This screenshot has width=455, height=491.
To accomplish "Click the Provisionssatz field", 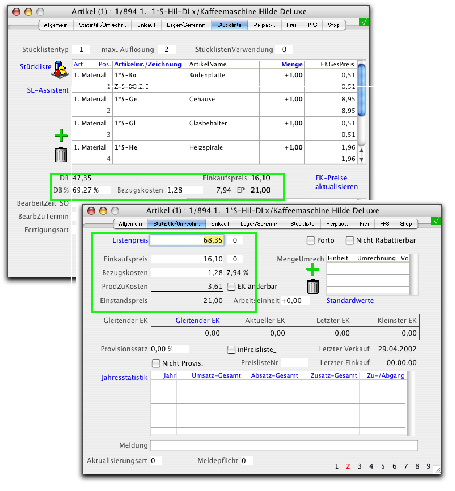I will point(169,349).
